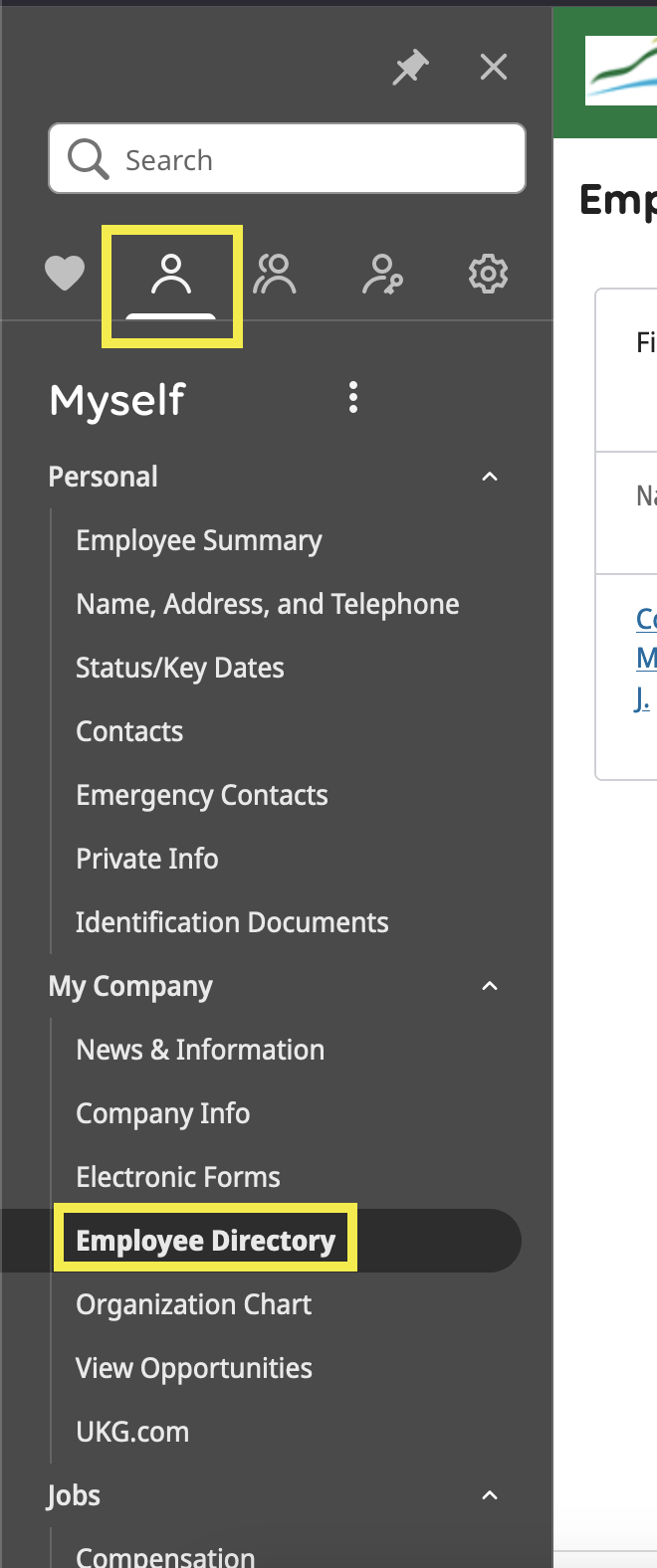
Task: Select Organization Chart
Action: (x=193, y=1303)
